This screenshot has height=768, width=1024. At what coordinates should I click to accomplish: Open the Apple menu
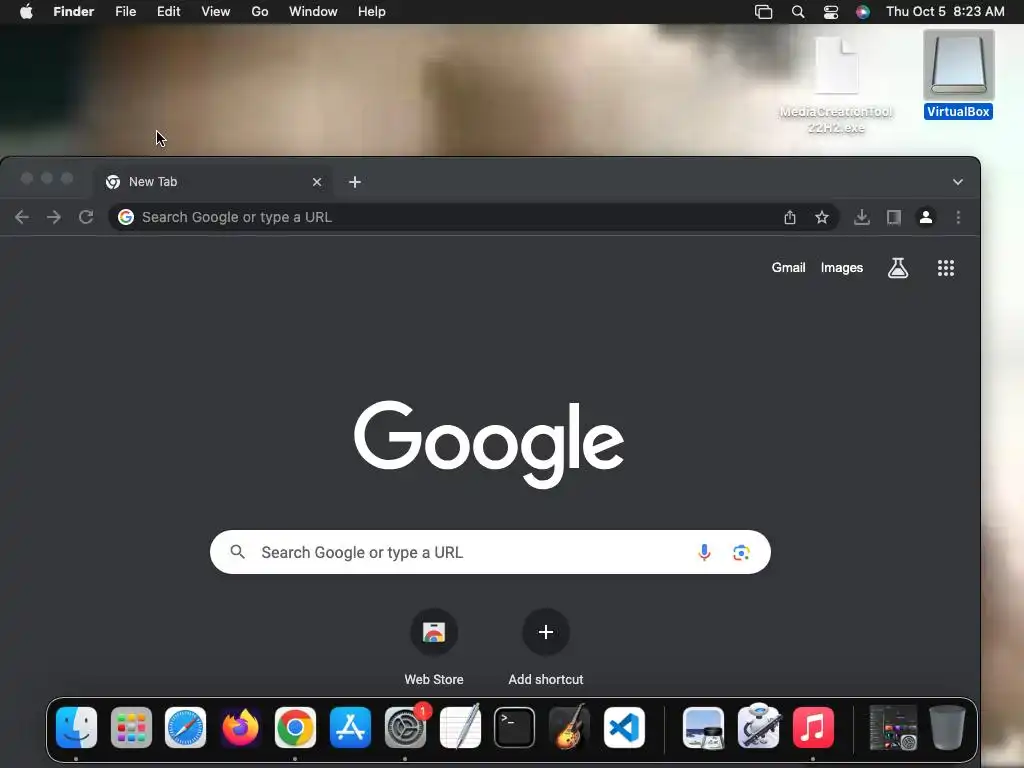tap(26, 12)
